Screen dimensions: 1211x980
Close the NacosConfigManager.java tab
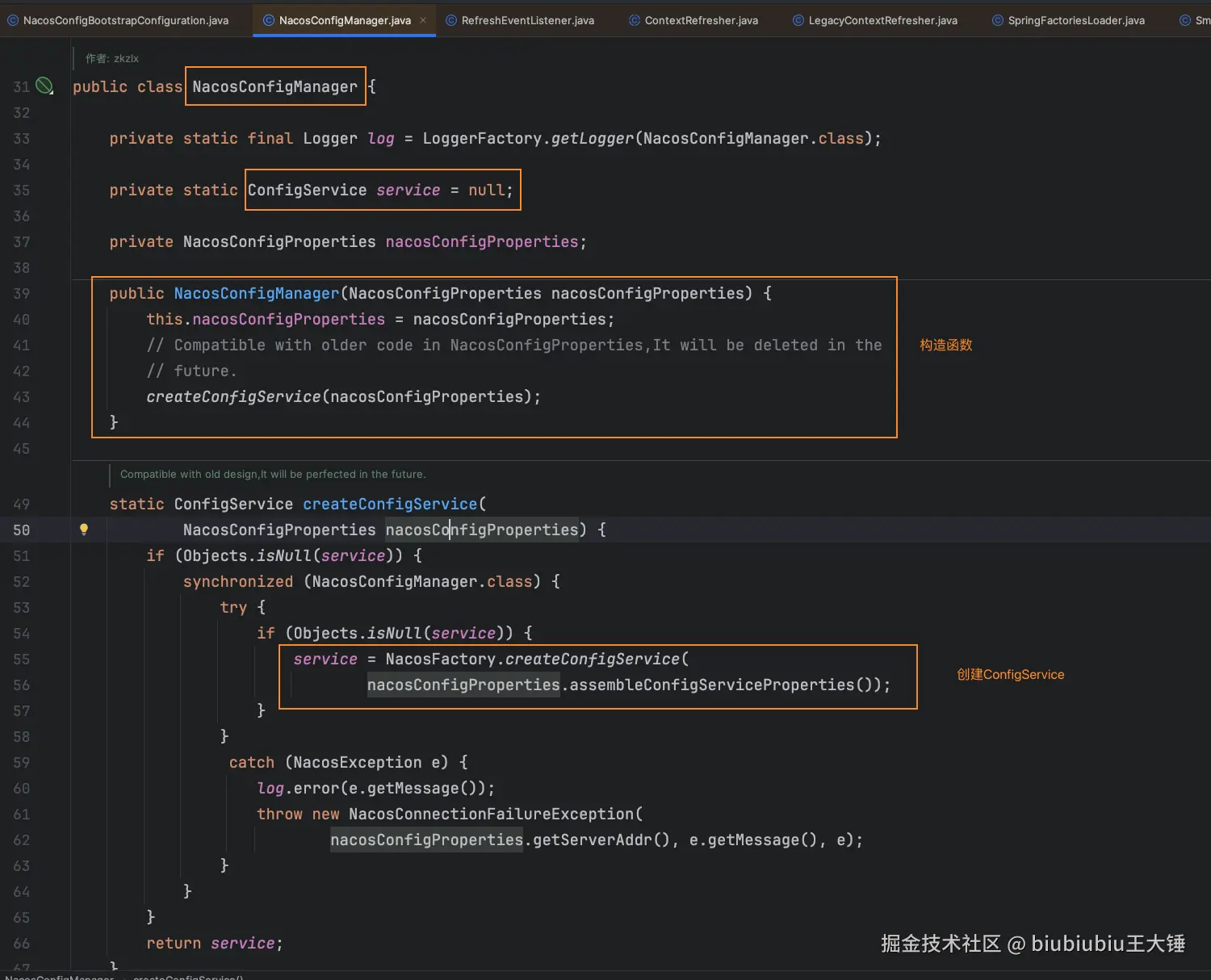pyautogui.click(x=423, y=20)
